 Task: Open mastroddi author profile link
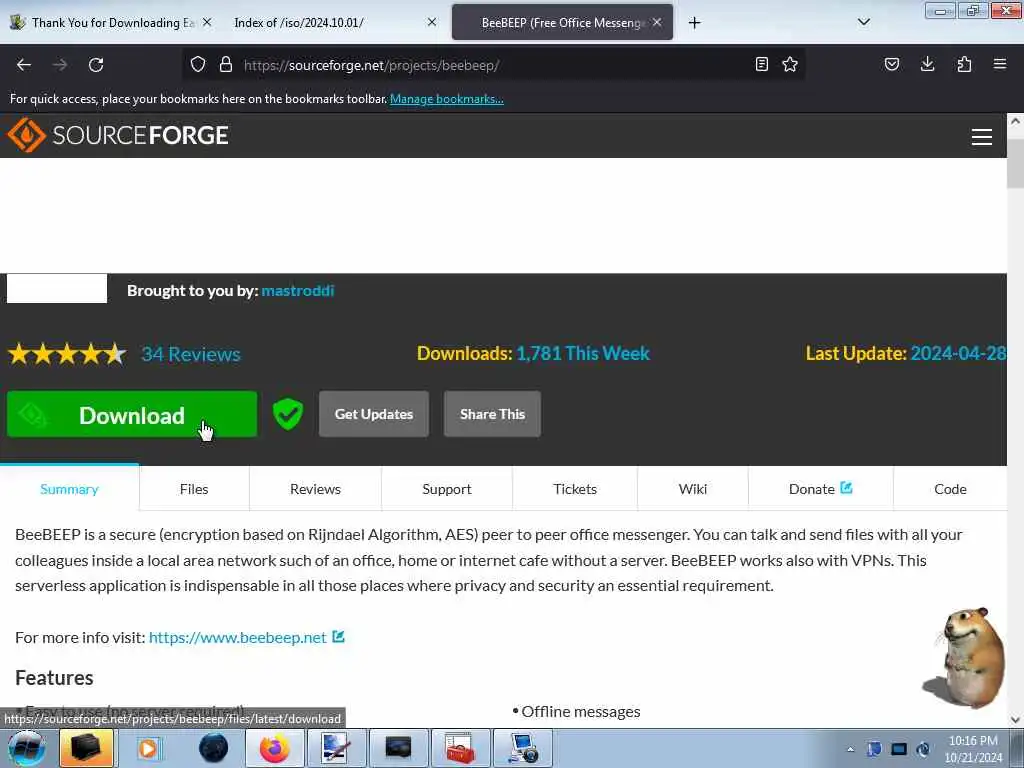298,291
